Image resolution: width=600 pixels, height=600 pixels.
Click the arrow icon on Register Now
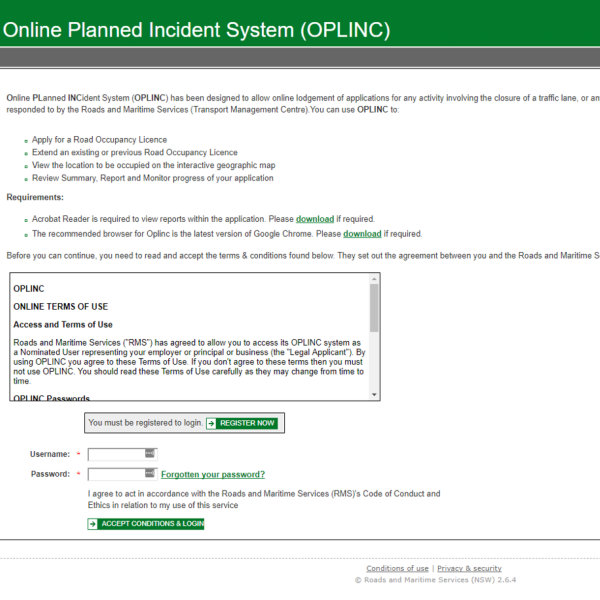[x=212, y=423]
